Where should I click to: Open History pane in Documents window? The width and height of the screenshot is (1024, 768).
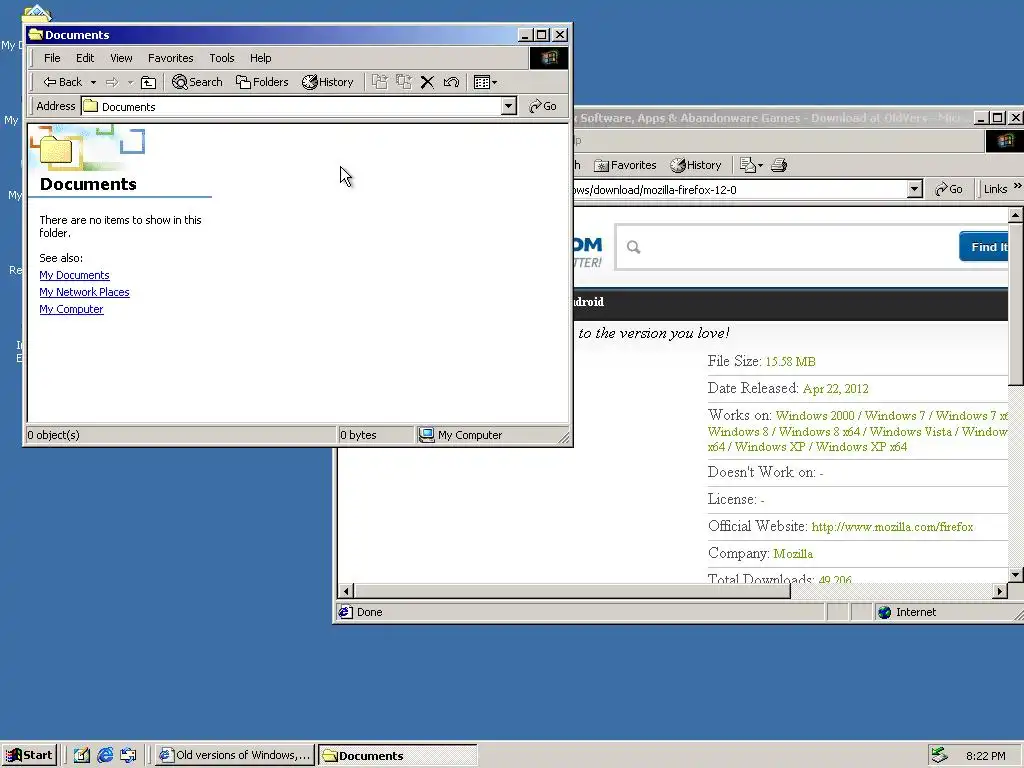tap(327, 82)
